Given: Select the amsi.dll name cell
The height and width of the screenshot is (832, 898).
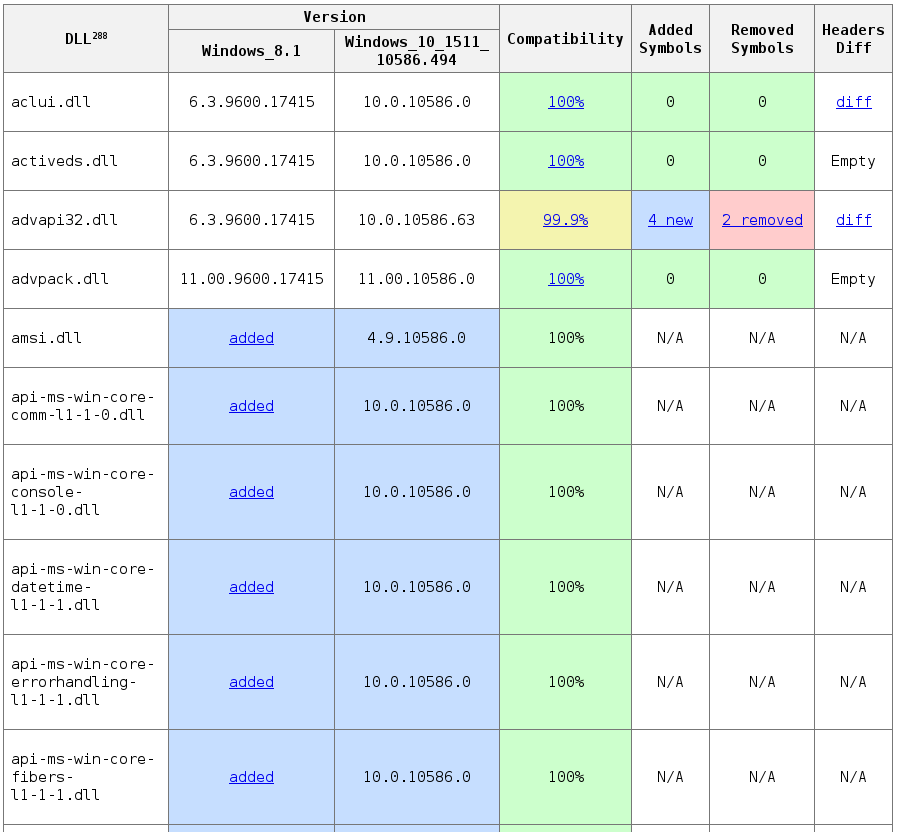Looking at the screenshot, I should 86,338.
